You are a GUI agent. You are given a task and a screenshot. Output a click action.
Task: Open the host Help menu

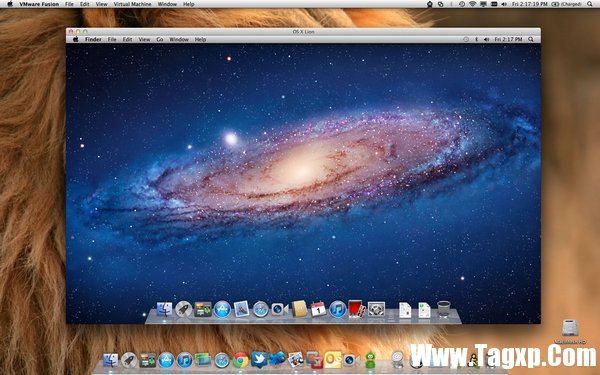pos(189,4)
